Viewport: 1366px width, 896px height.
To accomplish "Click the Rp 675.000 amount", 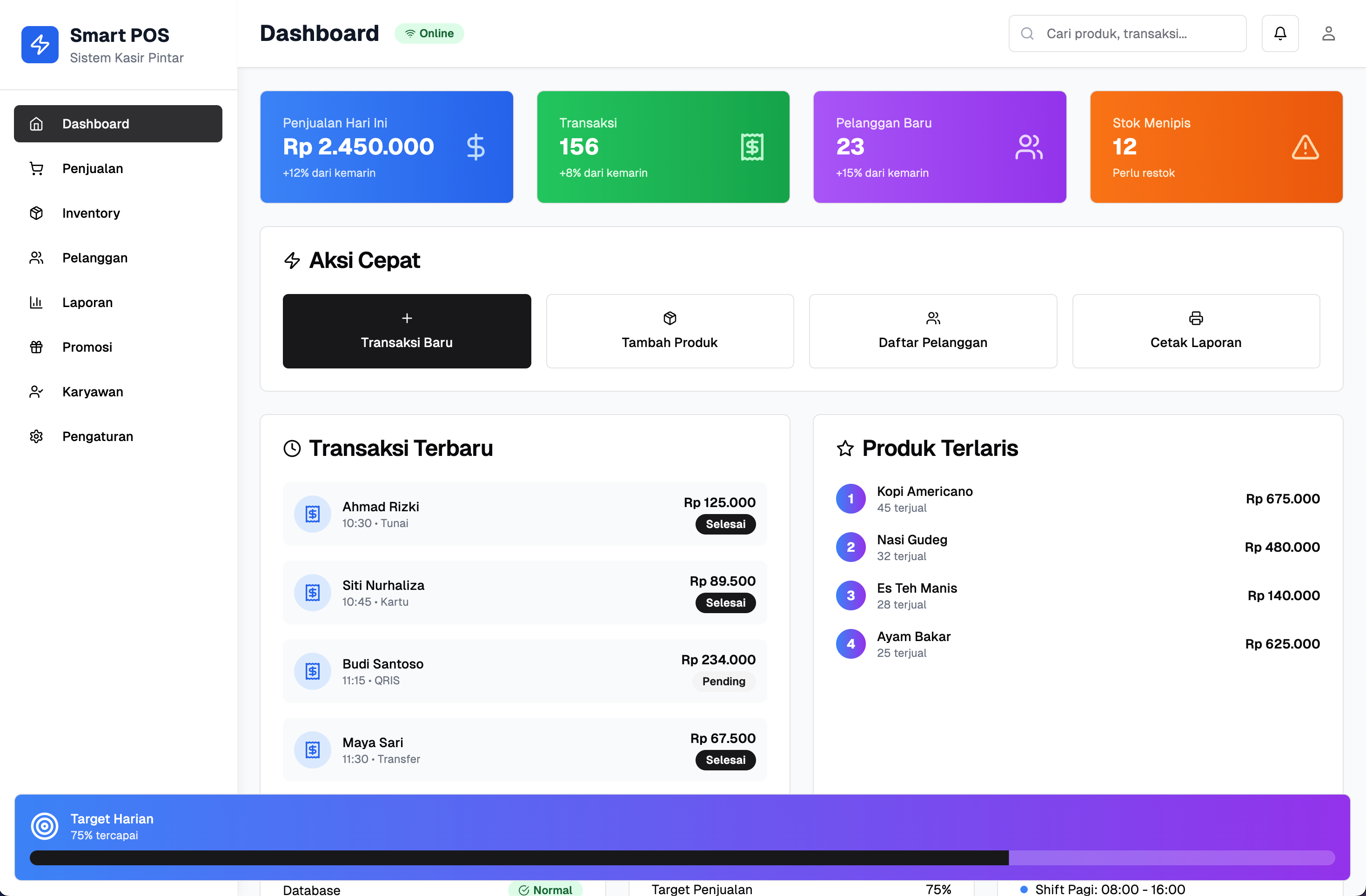I will click(x=1283, y=499).
